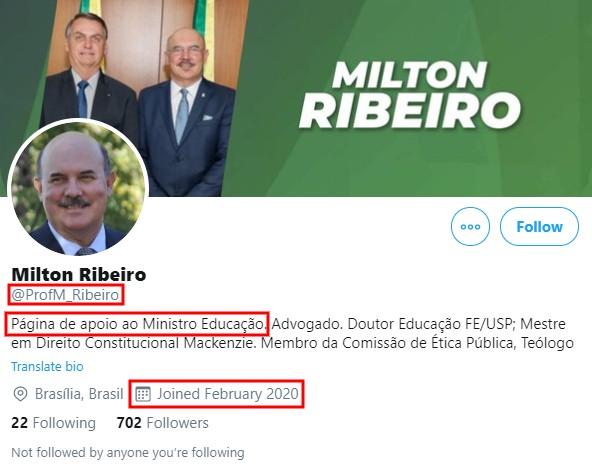
Task: Click Not followed by anyone you're following
Action: click(x=128, y=452)
